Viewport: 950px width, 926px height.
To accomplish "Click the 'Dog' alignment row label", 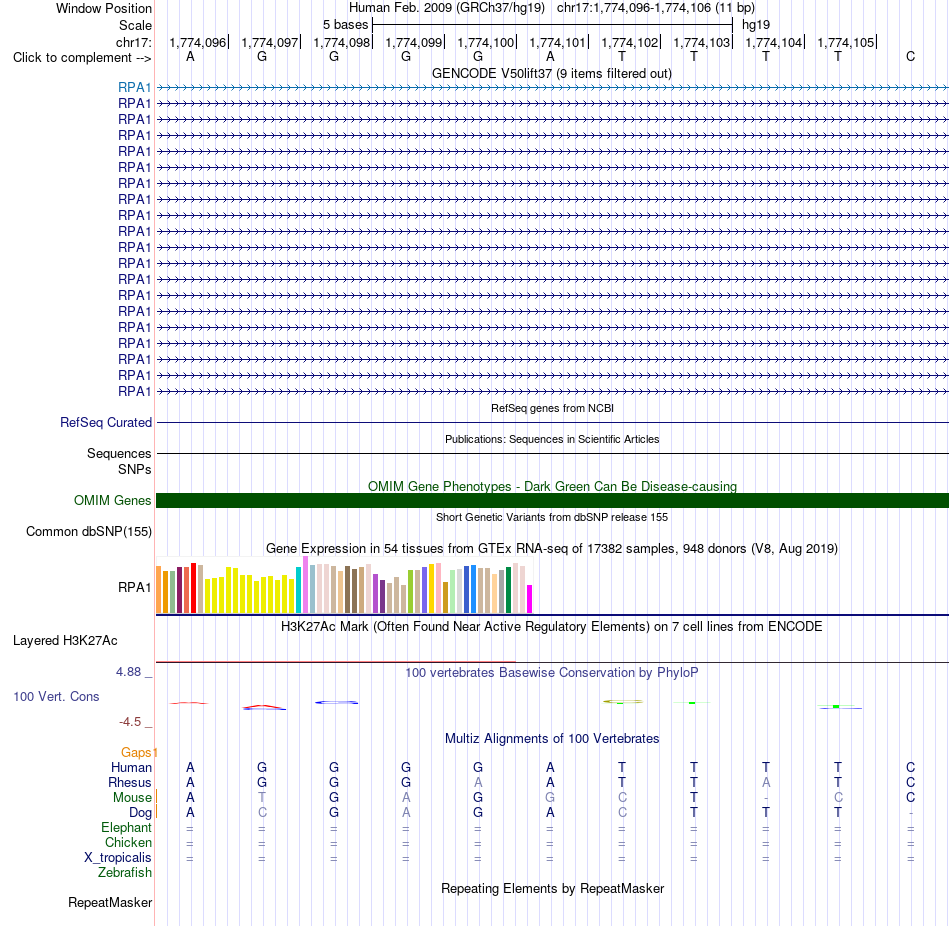I will pos(140,813).
